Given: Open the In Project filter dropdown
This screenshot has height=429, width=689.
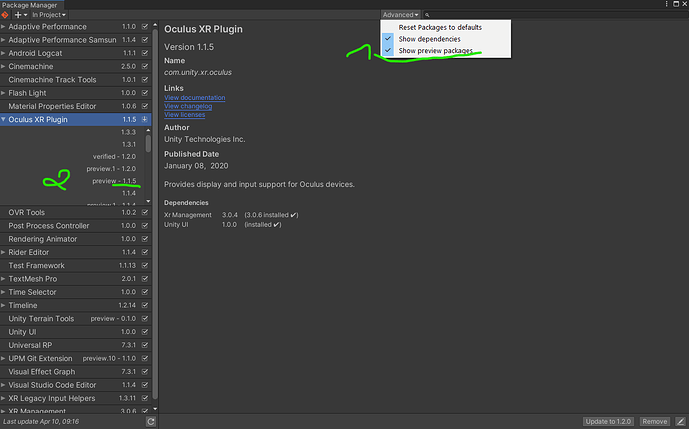Looking at the screenshot, I should tap(49, 15).
